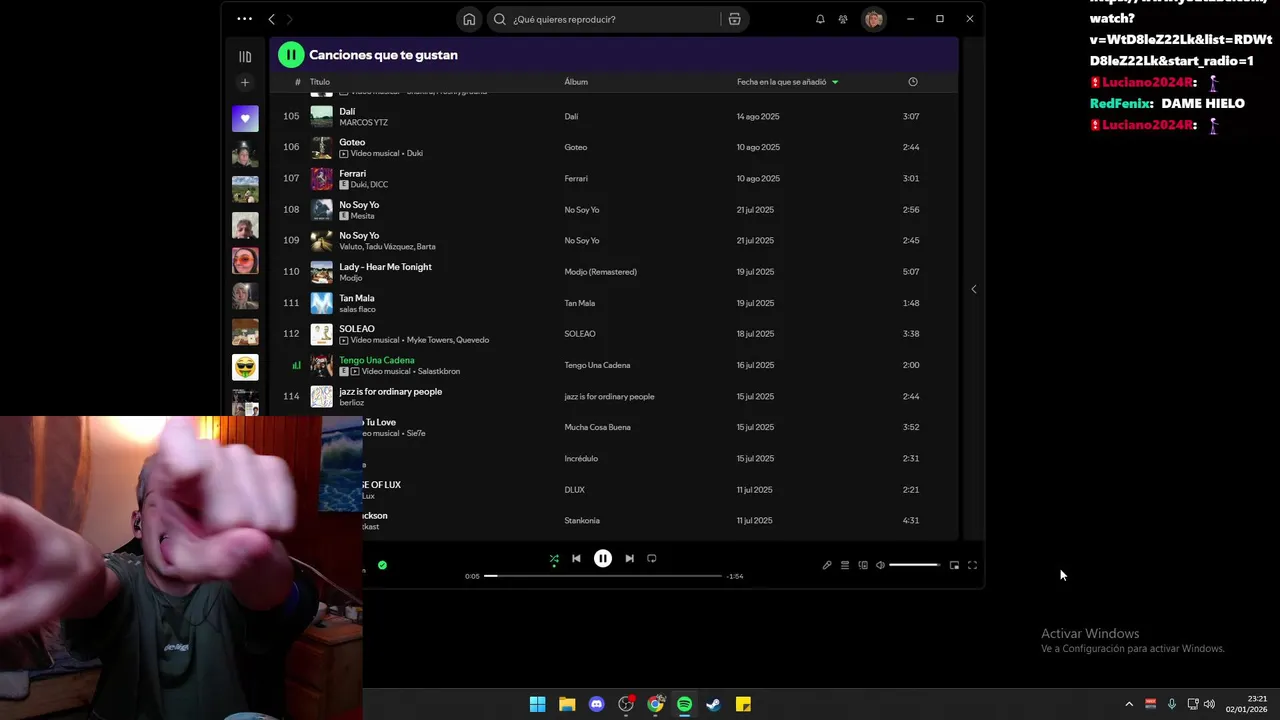Screen dimensions: 1280x720
Task: Click the playing track Tengo Una Cadena
Action: point(377,360)
